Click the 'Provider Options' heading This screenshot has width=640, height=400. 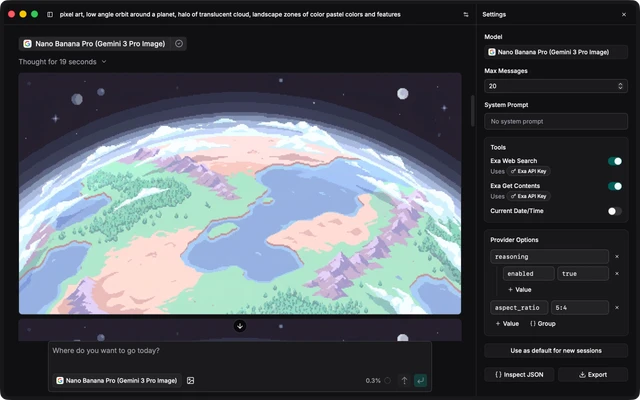pos(514,240)
